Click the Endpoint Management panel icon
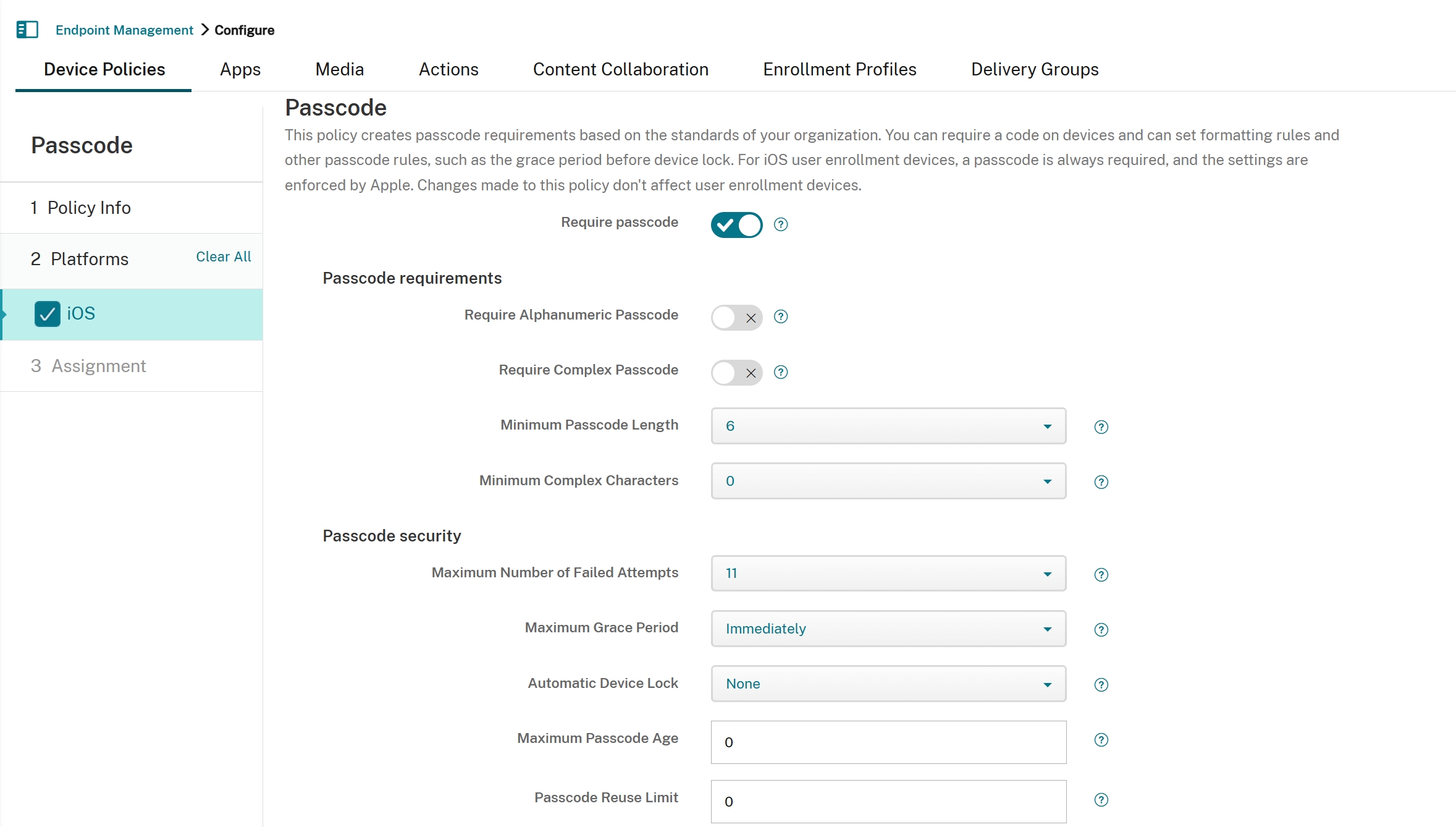Screen dimensions: 1456x827 (x=27, y=29)
